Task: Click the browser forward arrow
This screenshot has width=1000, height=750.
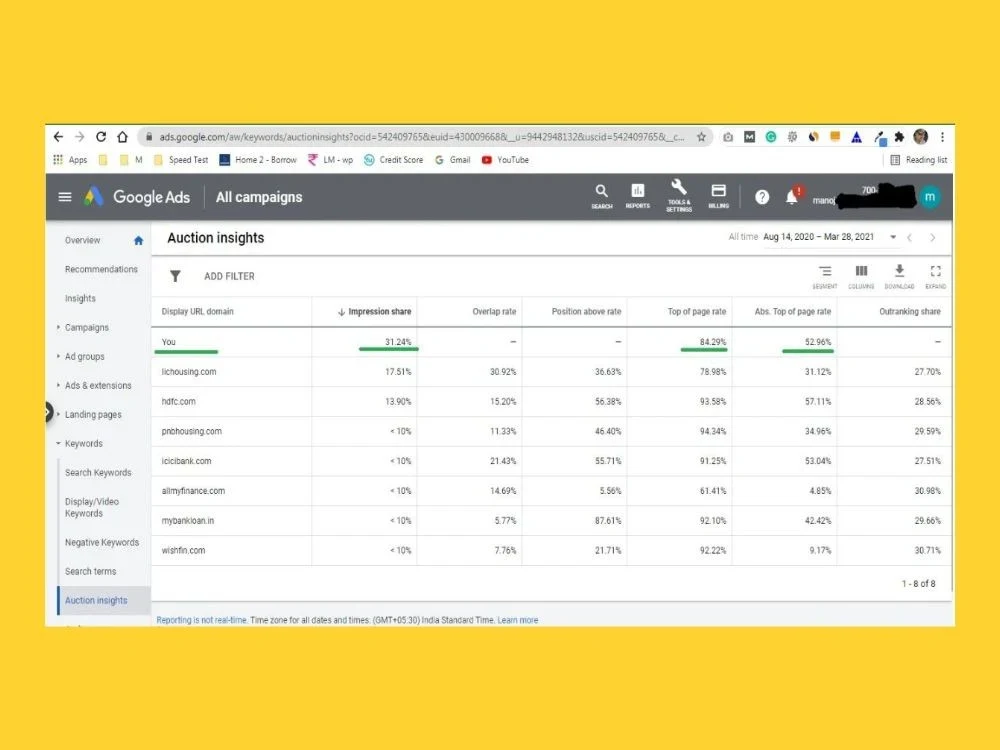Action: tap(80, 136)
